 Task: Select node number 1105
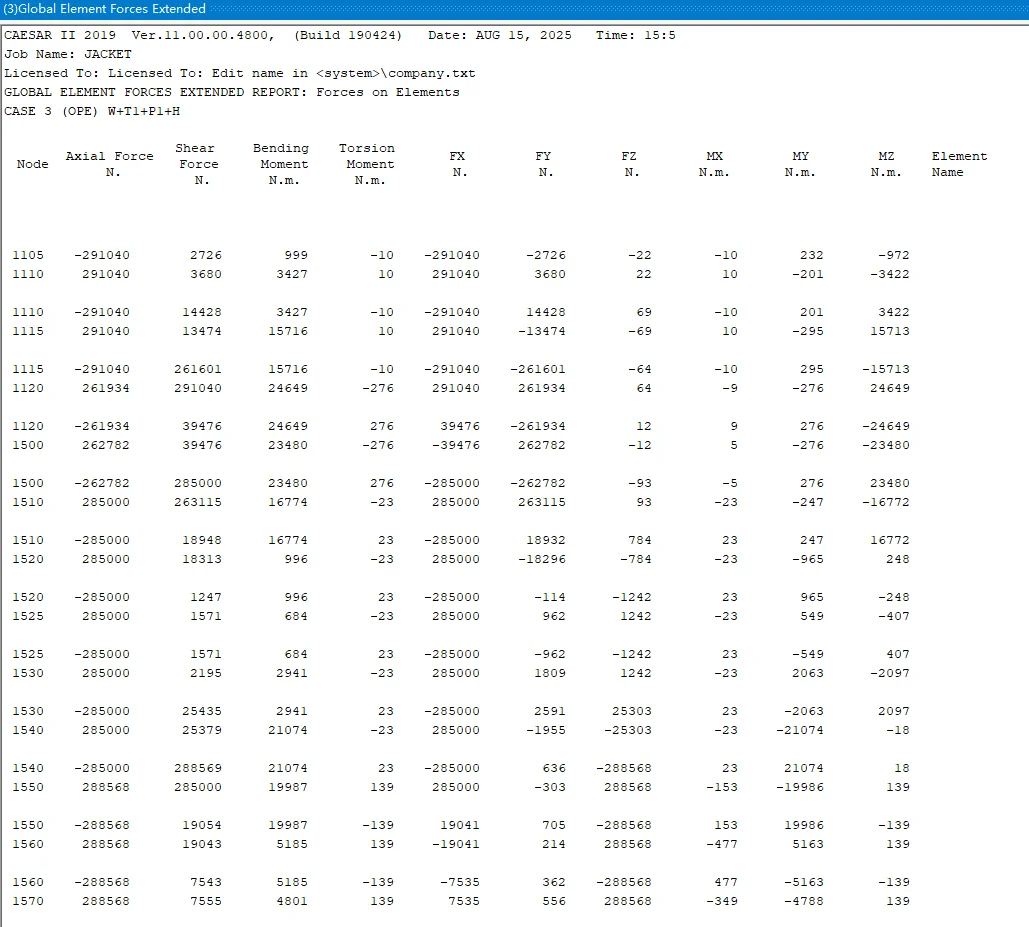[x=28, y=255]
